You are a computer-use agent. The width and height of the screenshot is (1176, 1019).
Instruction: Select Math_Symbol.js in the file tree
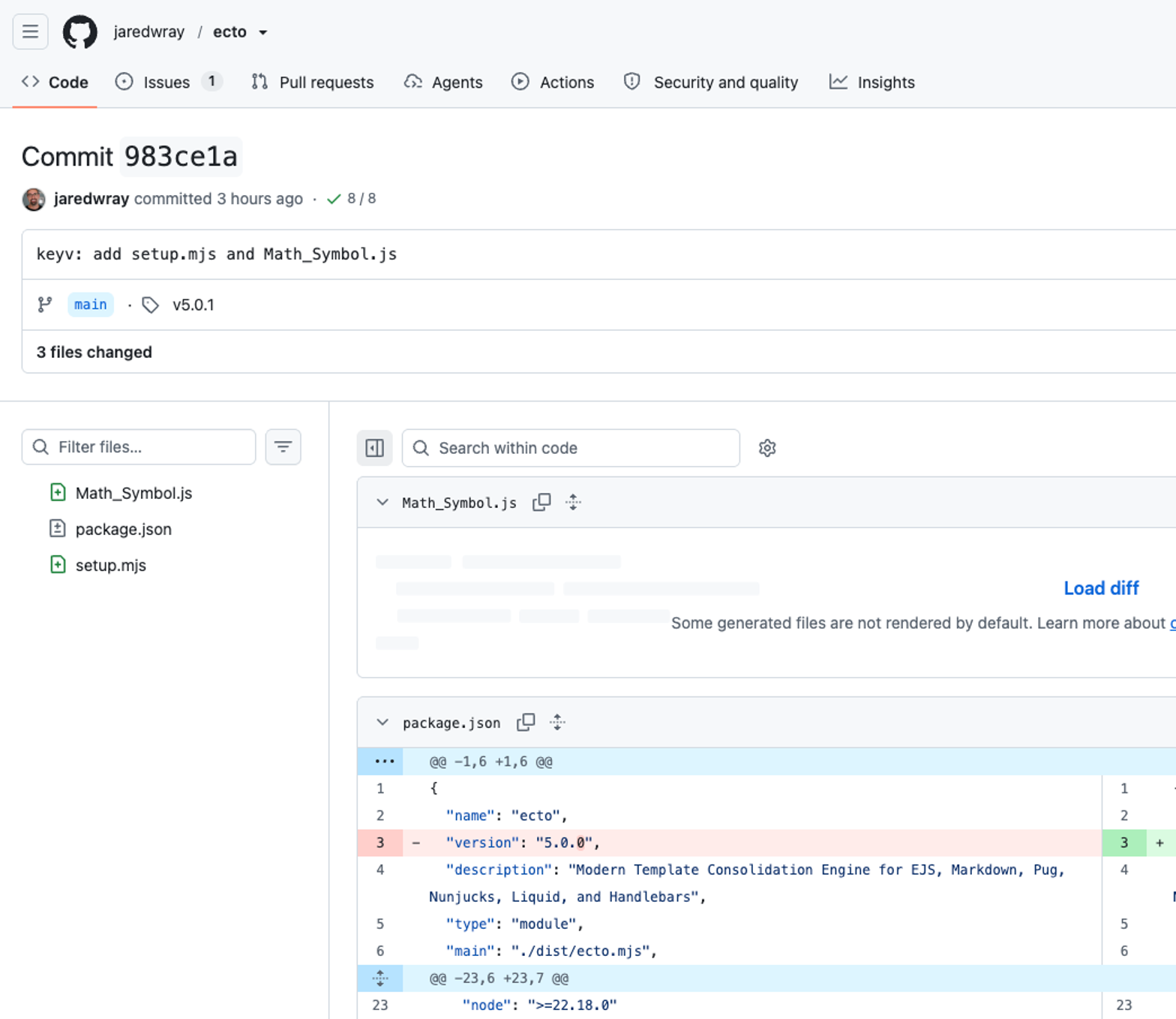(133, 493)
